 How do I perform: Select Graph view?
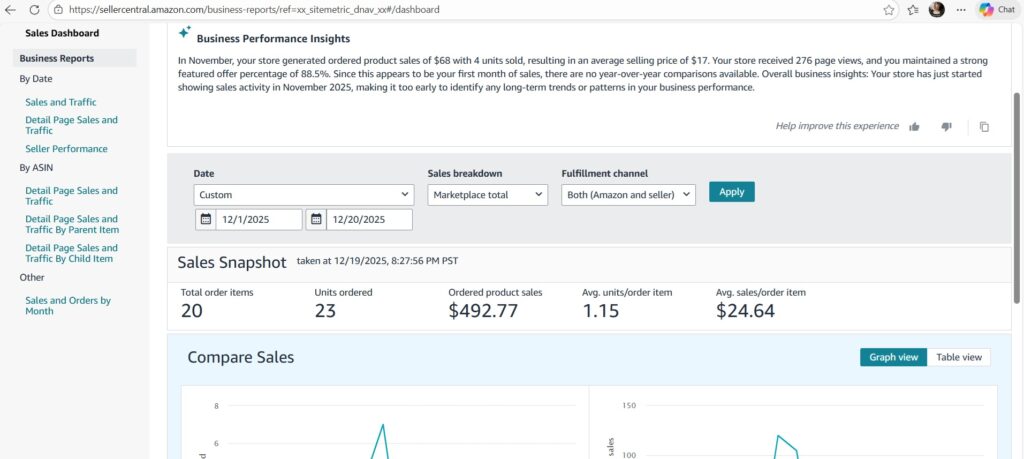pyautogui.click(x=893, y=357)
